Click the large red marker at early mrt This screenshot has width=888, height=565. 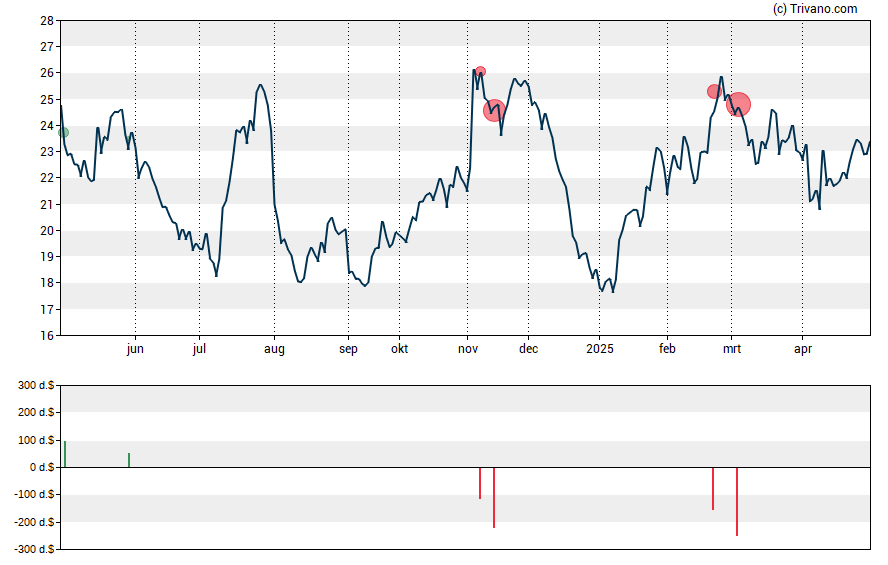click(738, 104)
